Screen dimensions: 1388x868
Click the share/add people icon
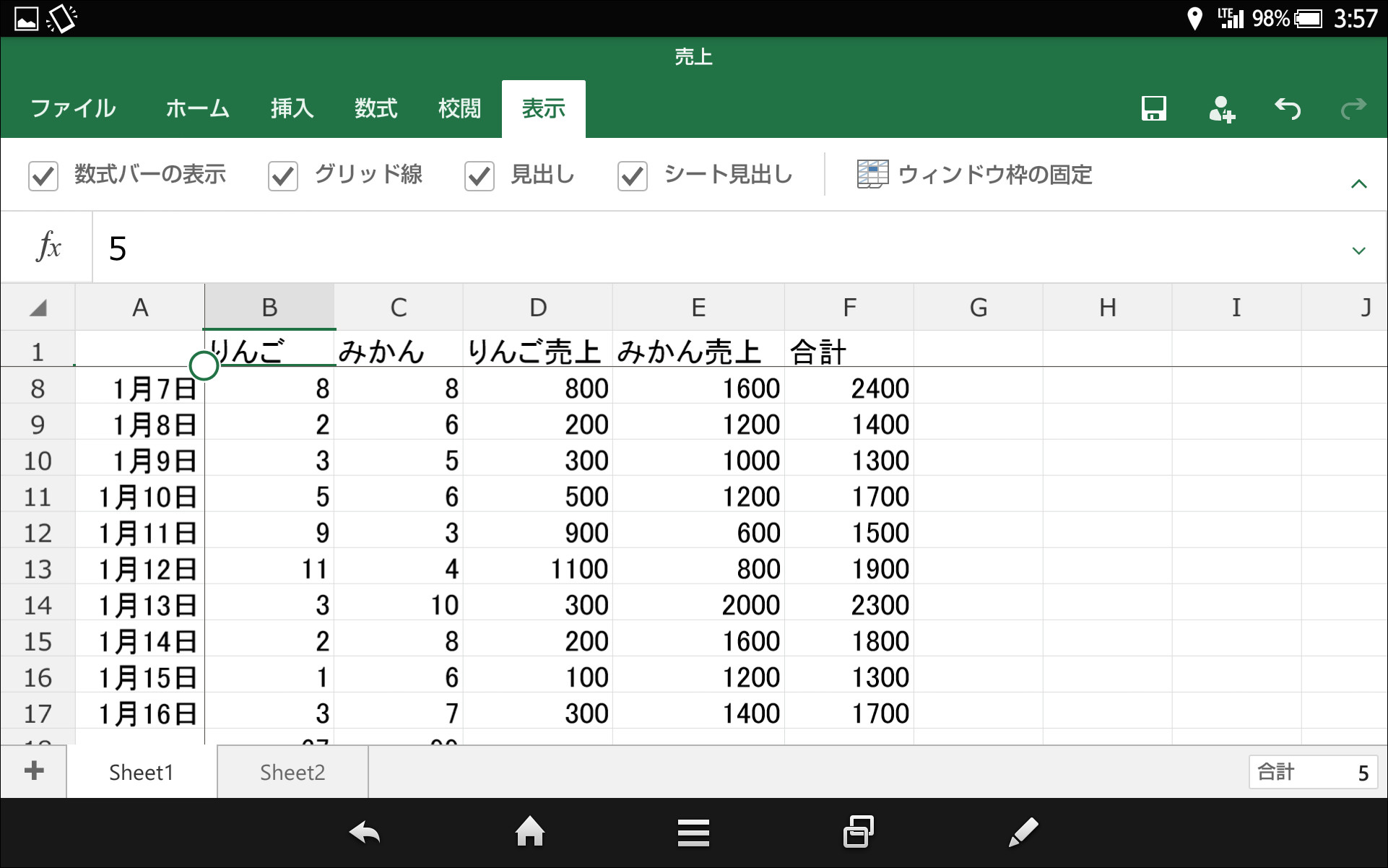coord(1222,108)
